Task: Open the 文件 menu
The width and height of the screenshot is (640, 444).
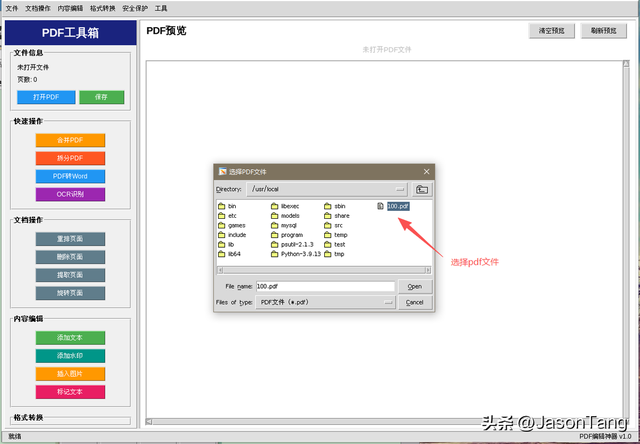Action: pos(12,8)
